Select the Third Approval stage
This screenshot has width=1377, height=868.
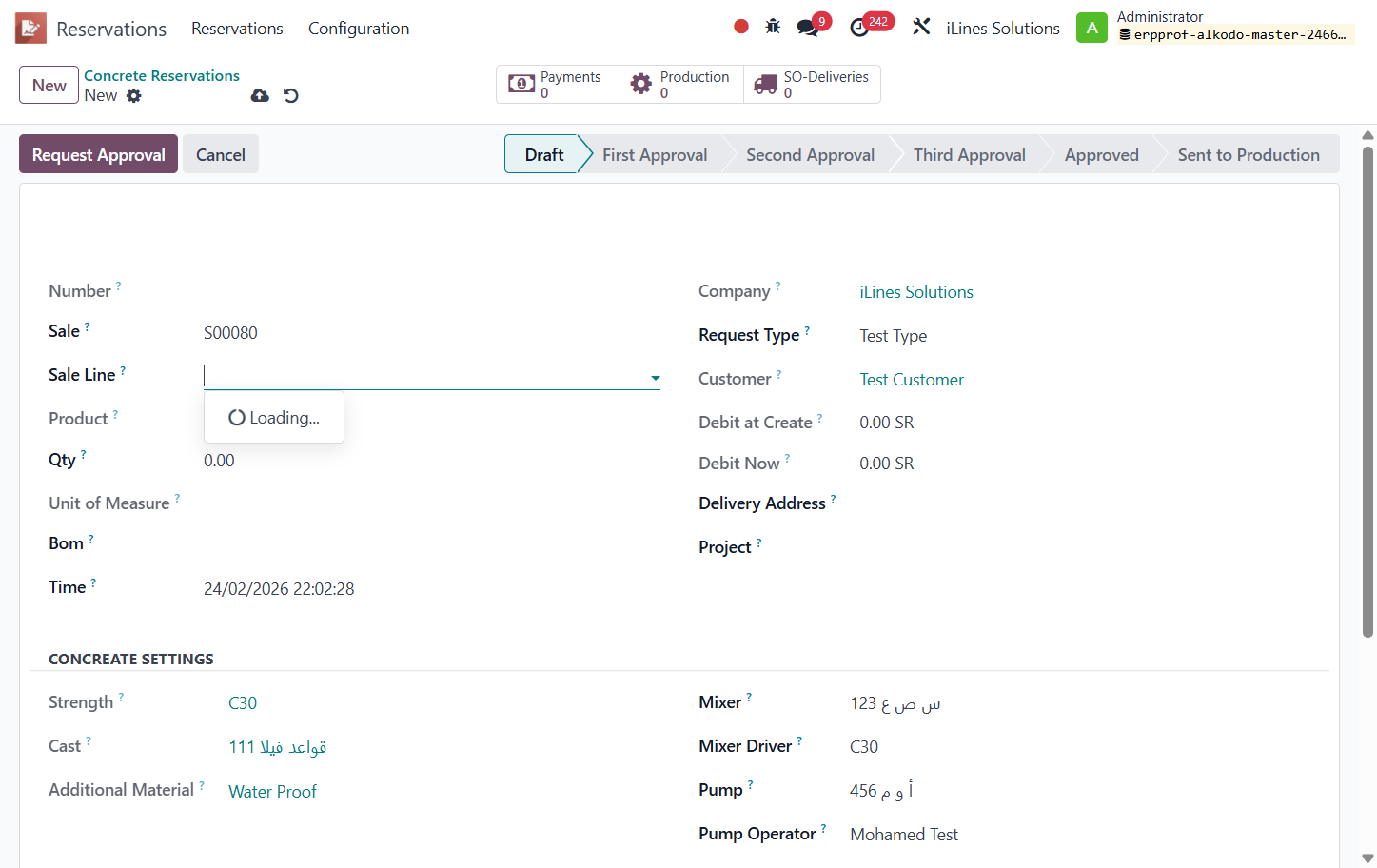click(x=969, y=154)
